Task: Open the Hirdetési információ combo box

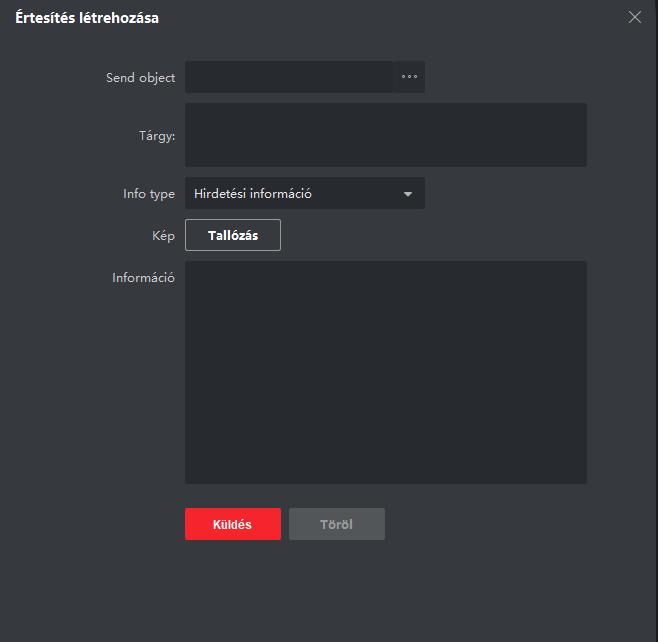Action: (305, 193)
